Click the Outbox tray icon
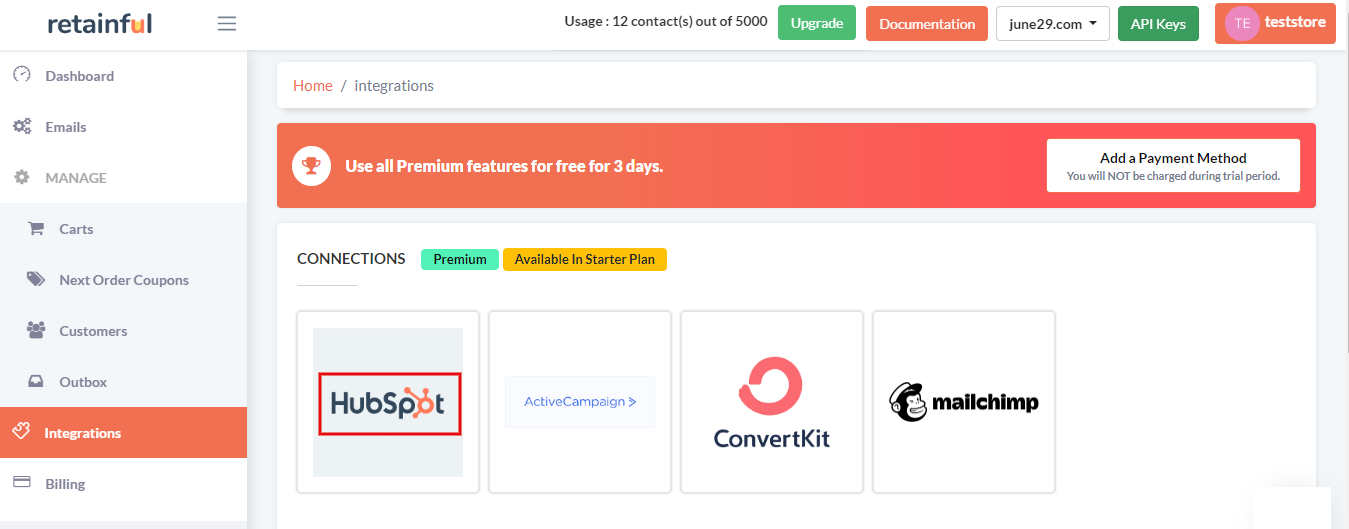Image resolution: width=1349 pixels, height=529 pixels. 36,382
